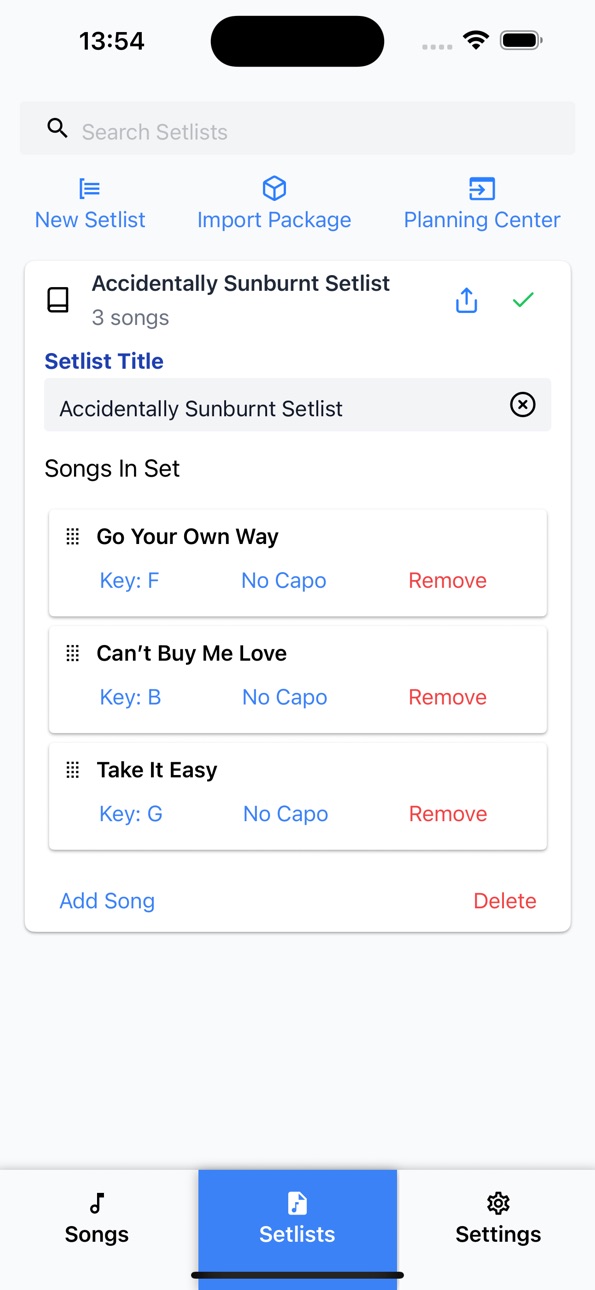Switch to the Settings tab
The height and width of the screenshot is (1290, 595).
pos(498,1219)
